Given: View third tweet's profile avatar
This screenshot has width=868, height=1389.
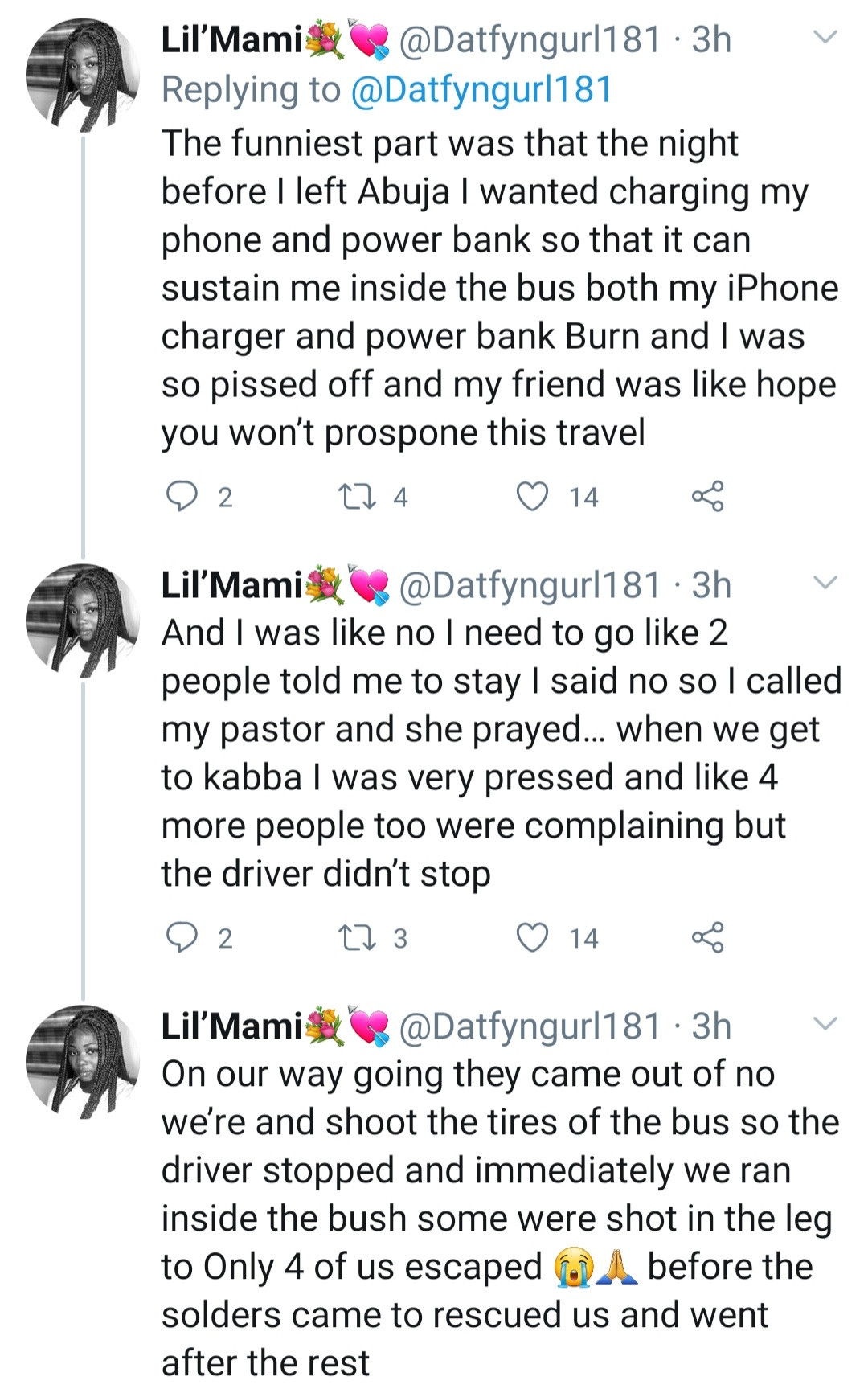Looking at the screenshot, I should pyautogui.click(x=81, y=1061).
